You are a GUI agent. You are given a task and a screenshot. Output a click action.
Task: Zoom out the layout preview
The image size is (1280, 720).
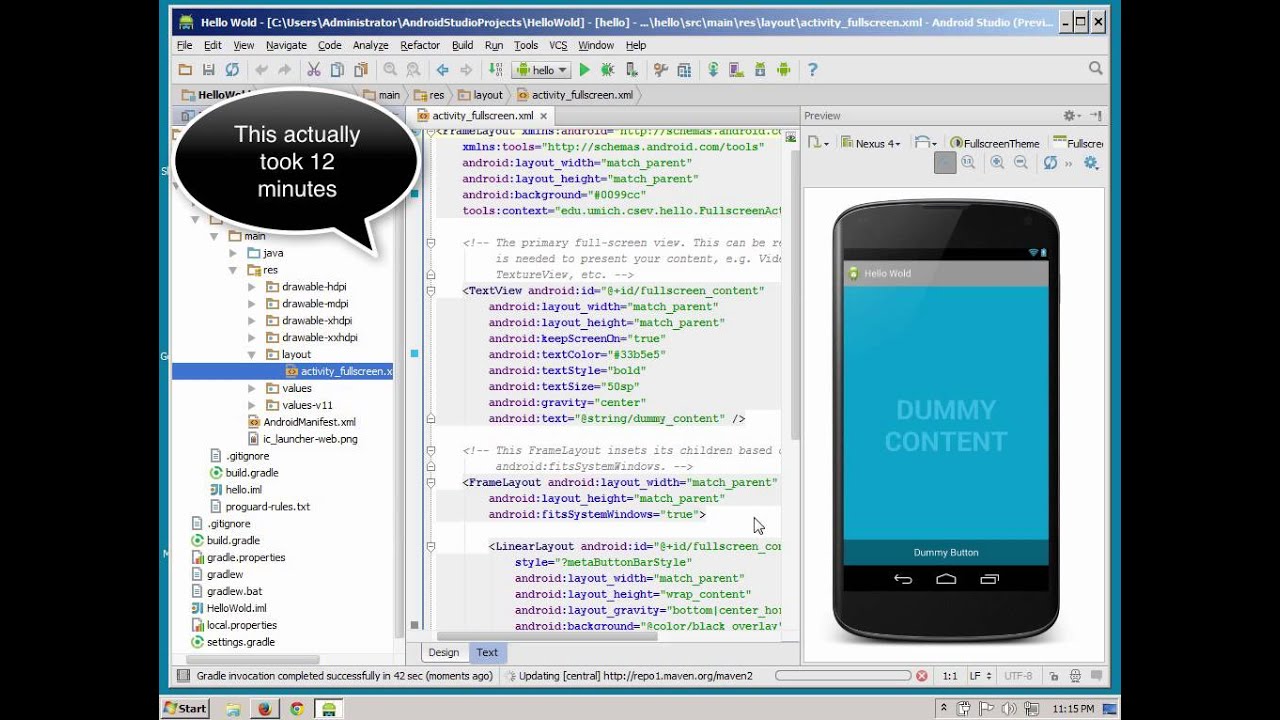[x=1021, y=163]
